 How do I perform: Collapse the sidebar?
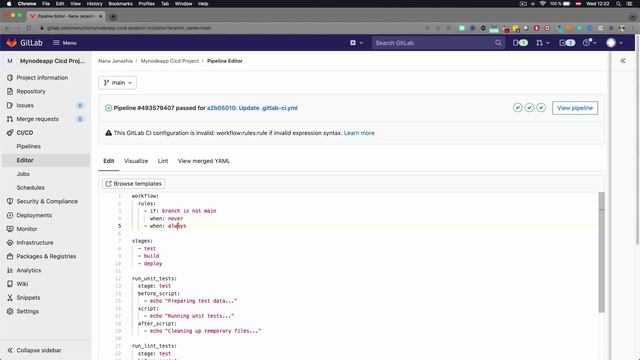[x=34, y=350]
